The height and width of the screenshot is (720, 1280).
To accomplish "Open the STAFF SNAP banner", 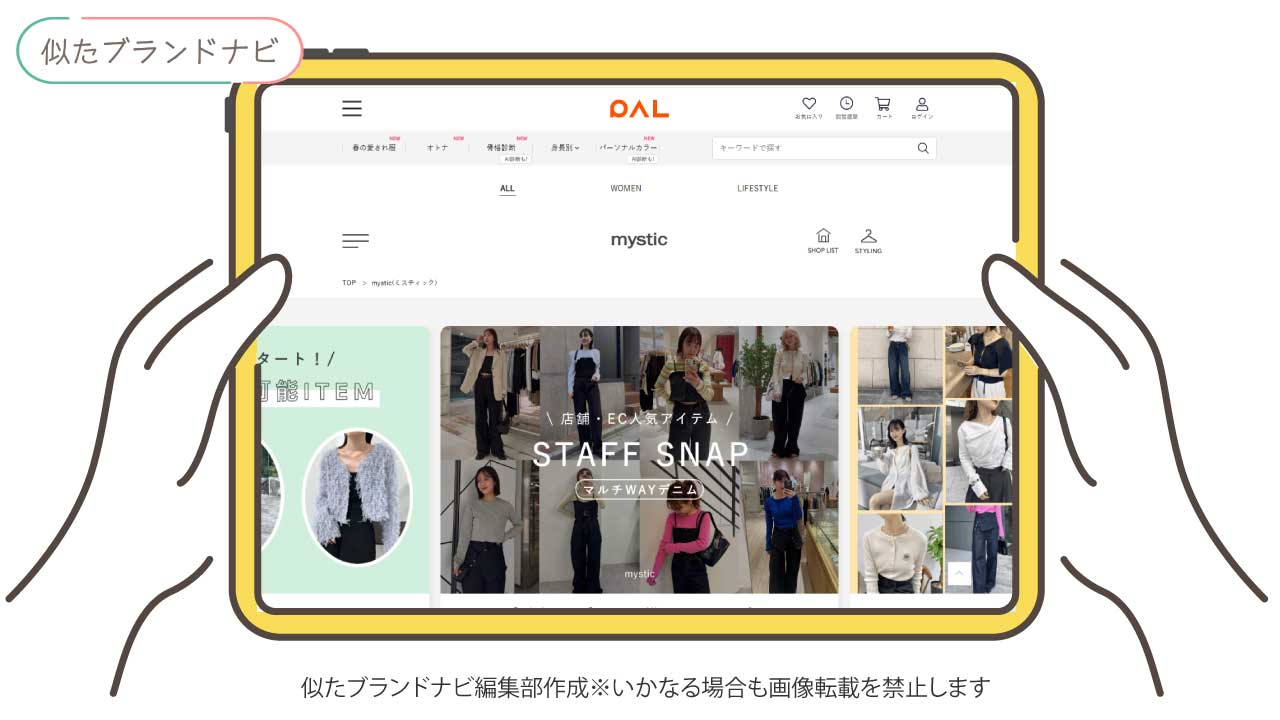I will (x=639, y=460).
